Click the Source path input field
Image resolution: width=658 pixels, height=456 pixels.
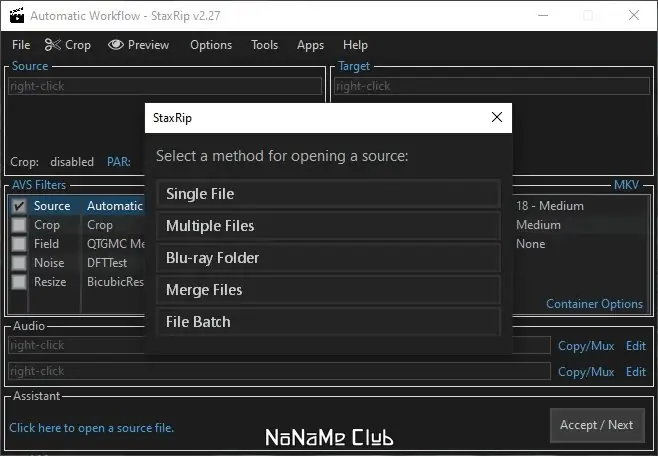point(165,86)
